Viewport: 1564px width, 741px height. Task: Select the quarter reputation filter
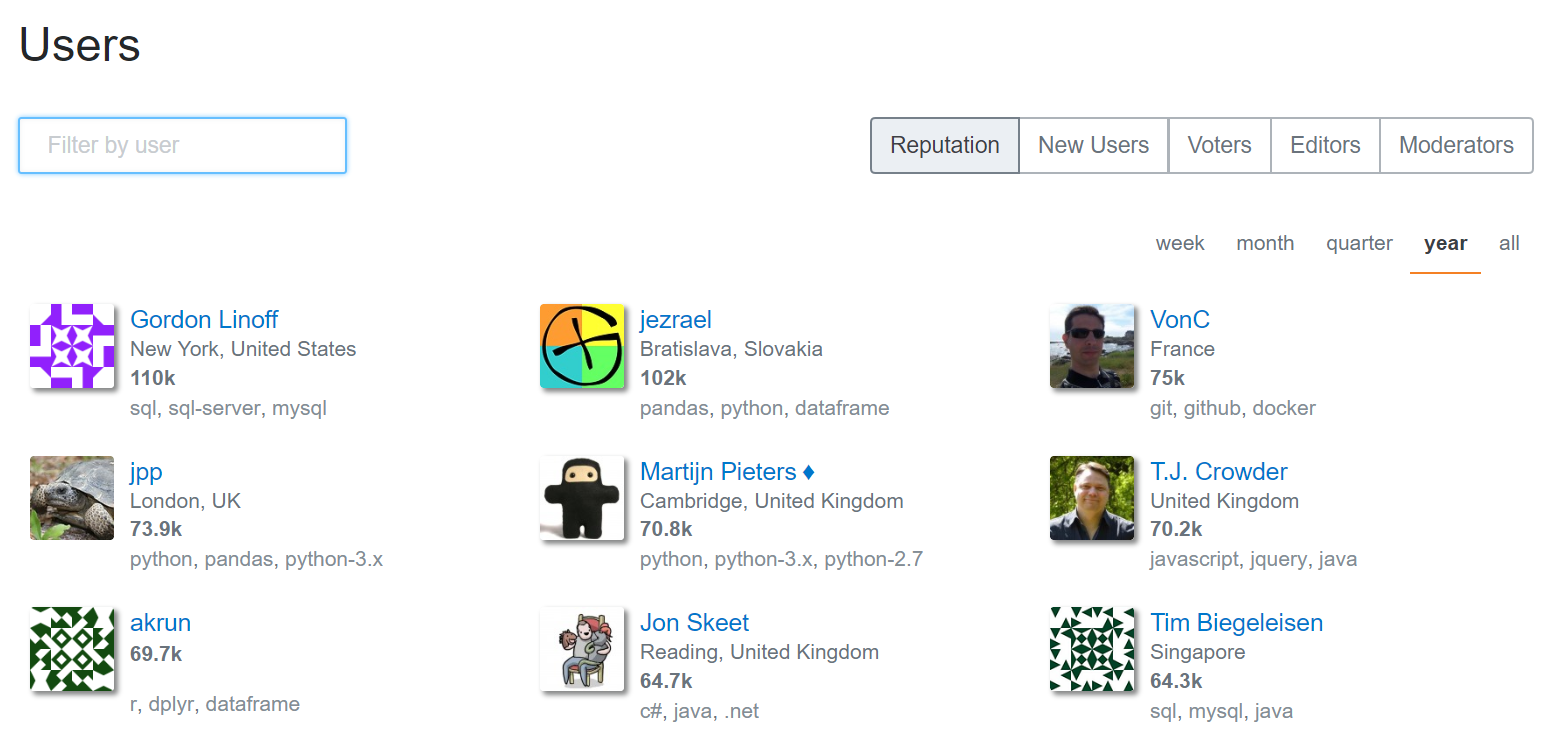point(1359,243)
